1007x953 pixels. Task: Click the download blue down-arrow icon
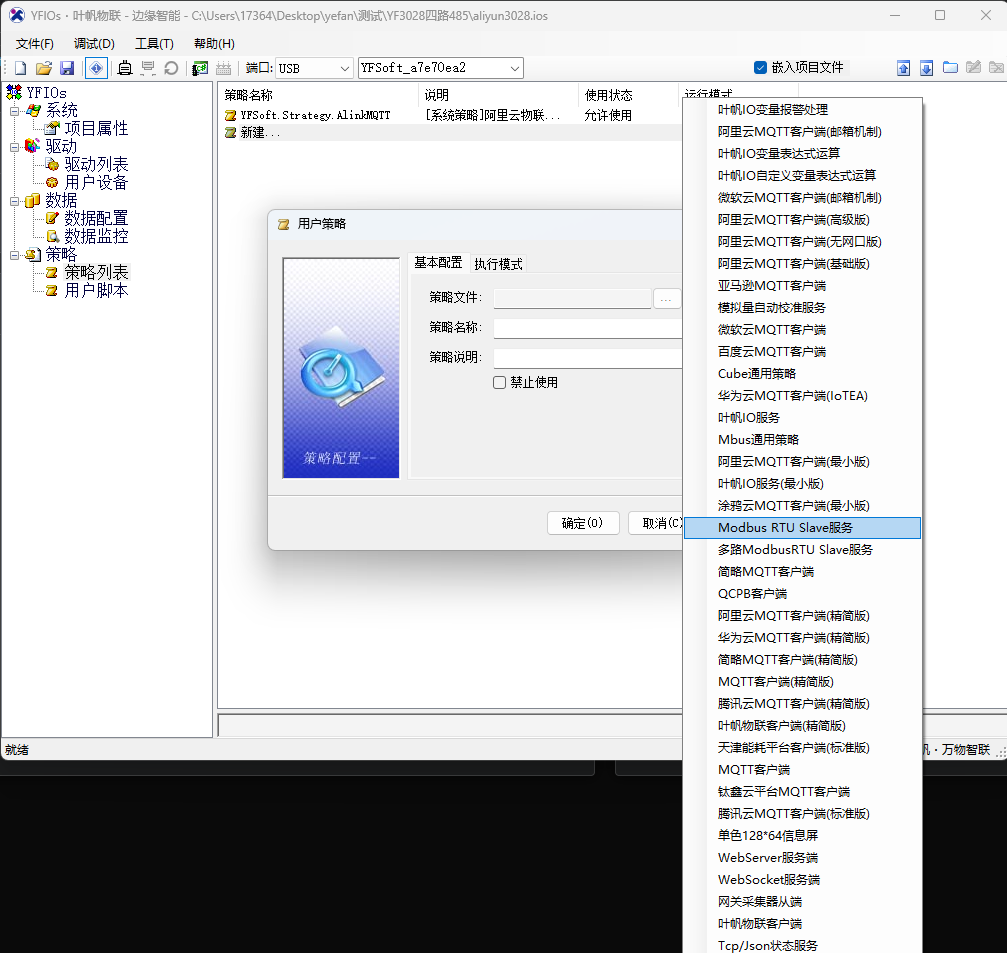[926, 68]
